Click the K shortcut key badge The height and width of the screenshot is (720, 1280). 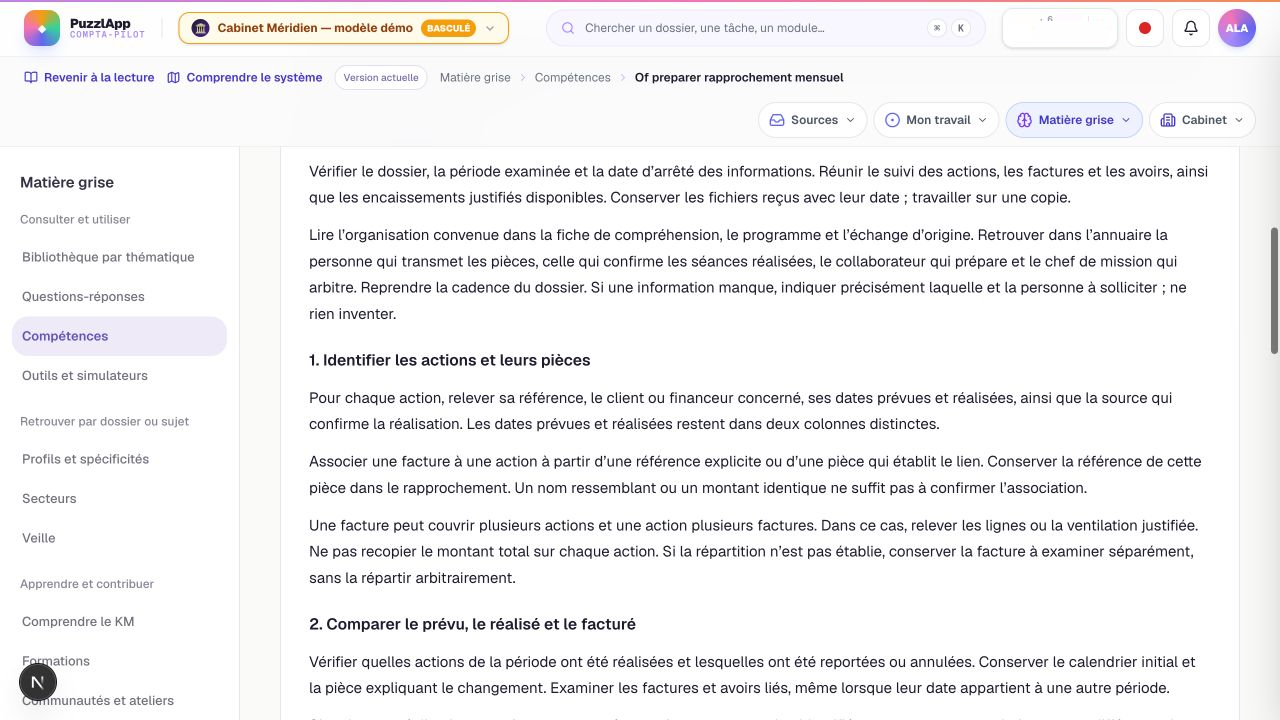click(961, 28)
